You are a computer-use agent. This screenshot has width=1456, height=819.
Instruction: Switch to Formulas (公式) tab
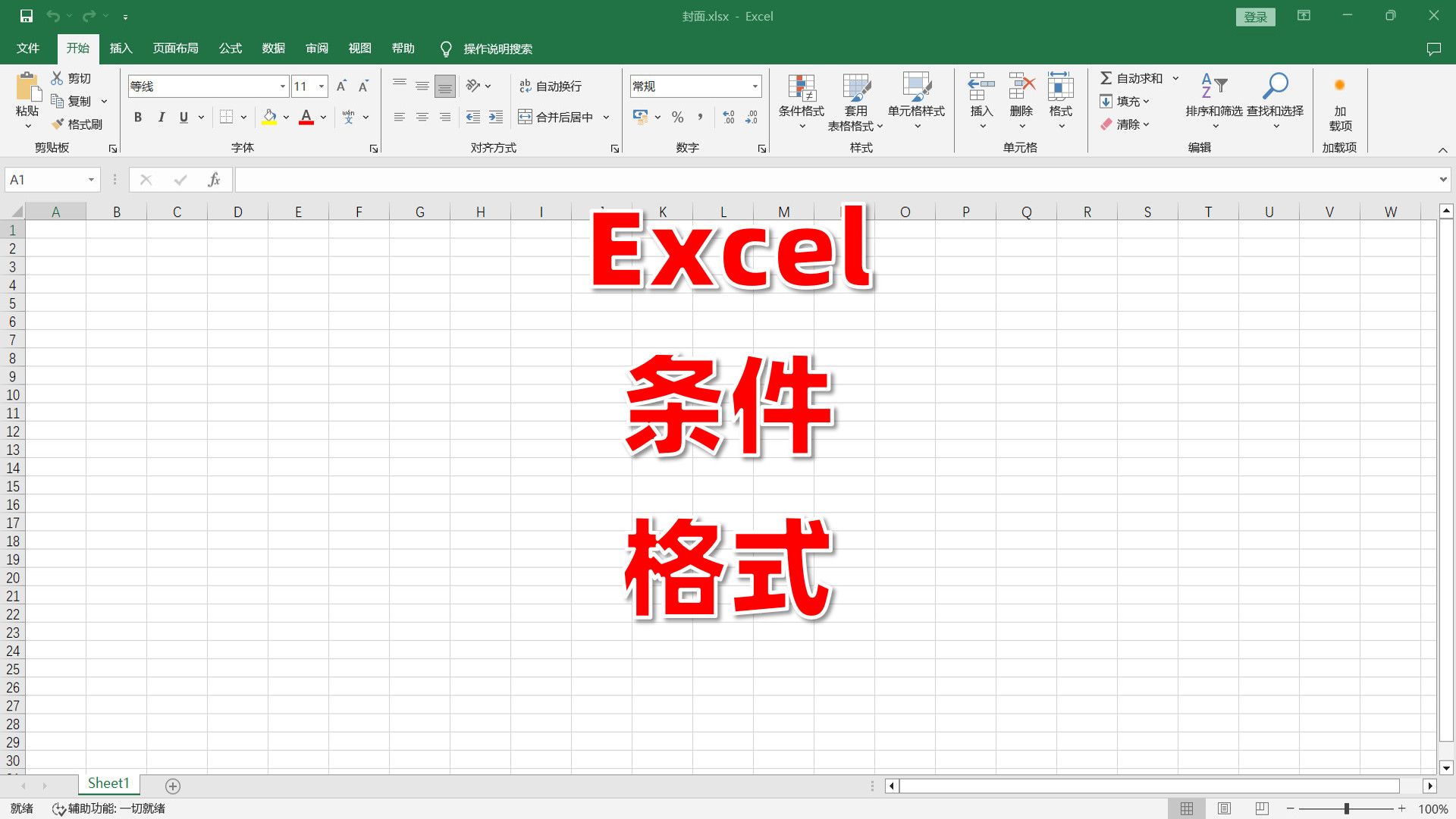pyautogui.click(x=231, y=49)
